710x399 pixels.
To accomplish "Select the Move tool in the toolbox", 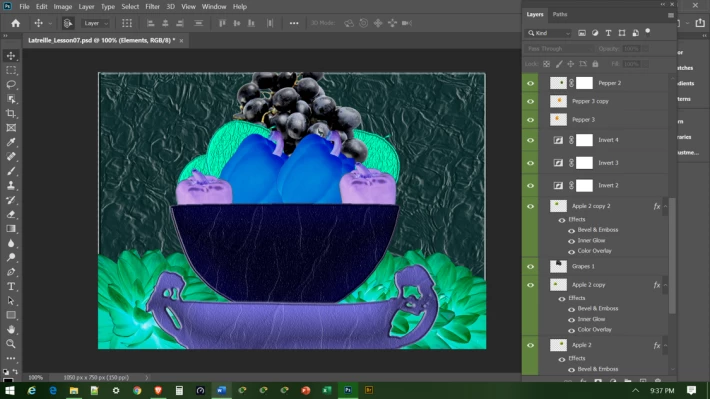I will [x=11, y=56].
